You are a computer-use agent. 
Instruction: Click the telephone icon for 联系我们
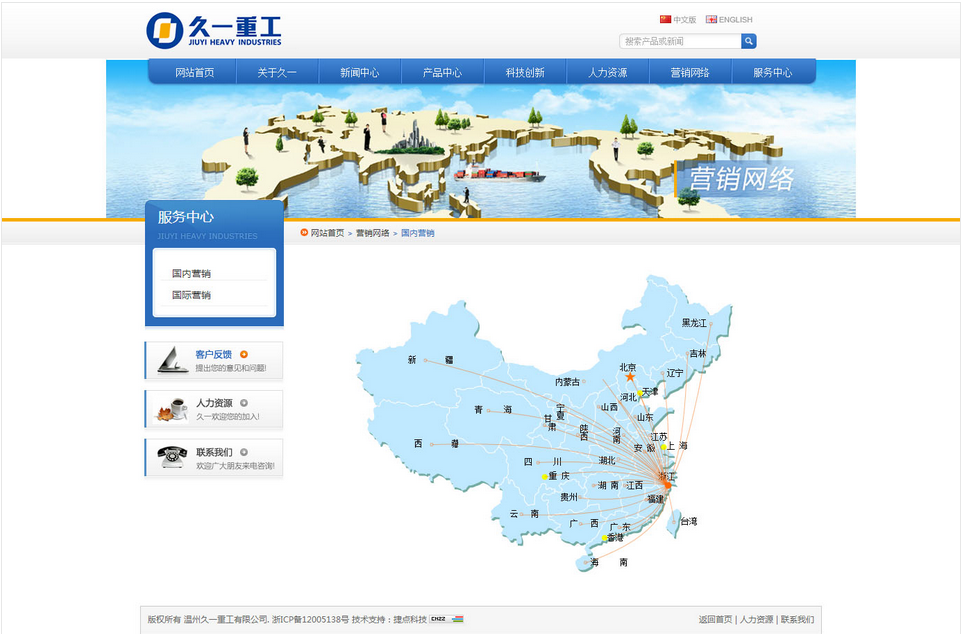172,457
